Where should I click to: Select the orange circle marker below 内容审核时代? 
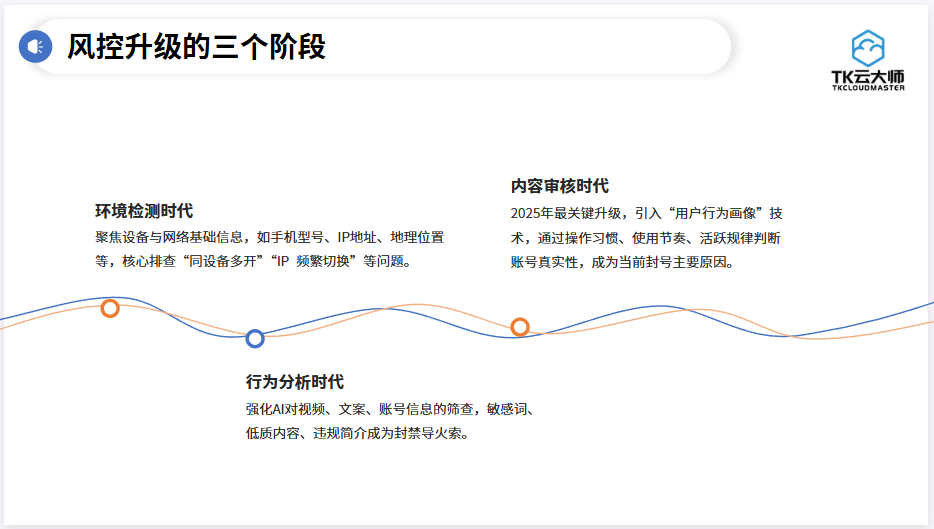click(520, 327)
